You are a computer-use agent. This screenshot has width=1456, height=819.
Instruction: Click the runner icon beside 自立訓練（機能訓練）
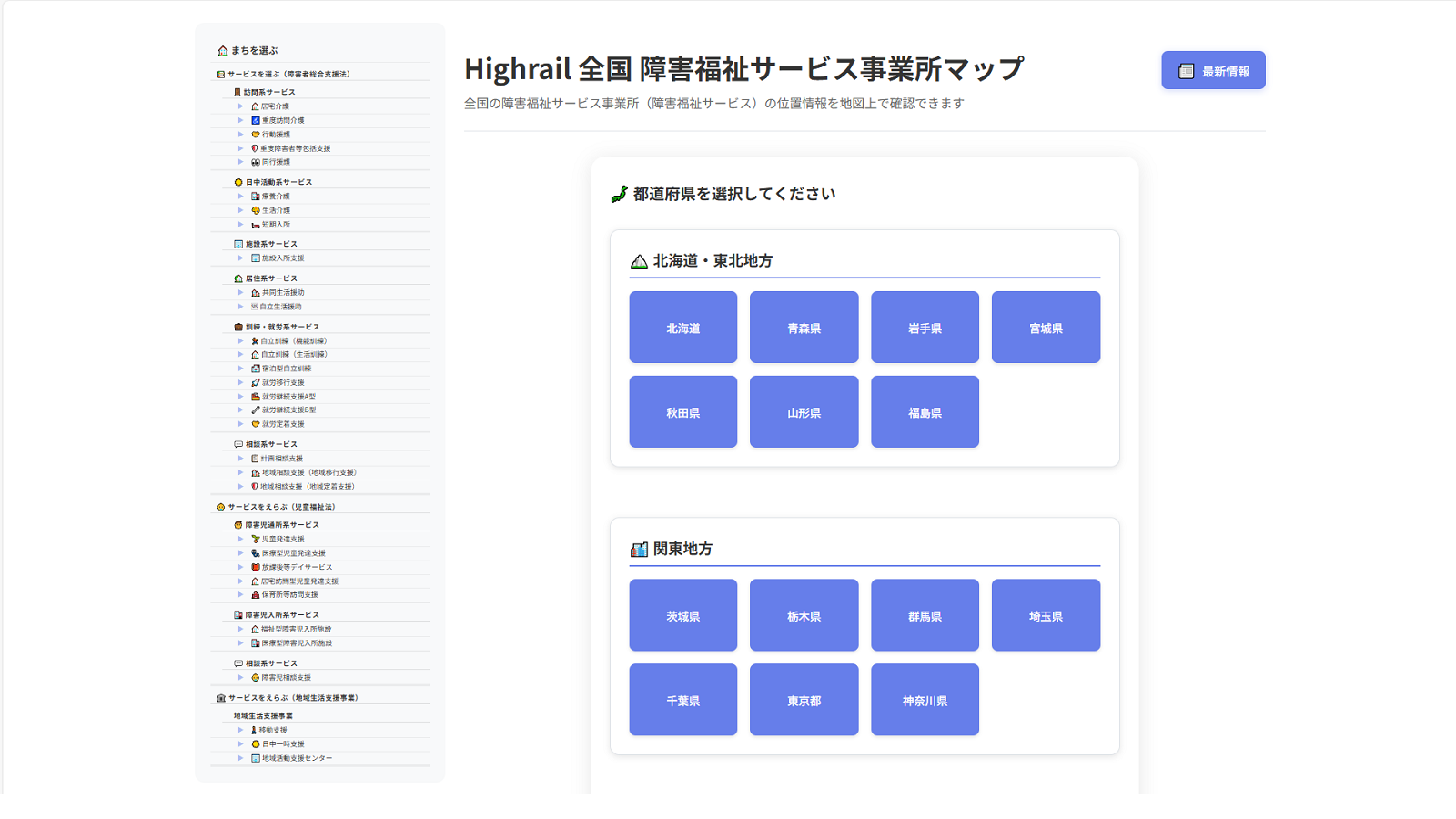[255, 341]
